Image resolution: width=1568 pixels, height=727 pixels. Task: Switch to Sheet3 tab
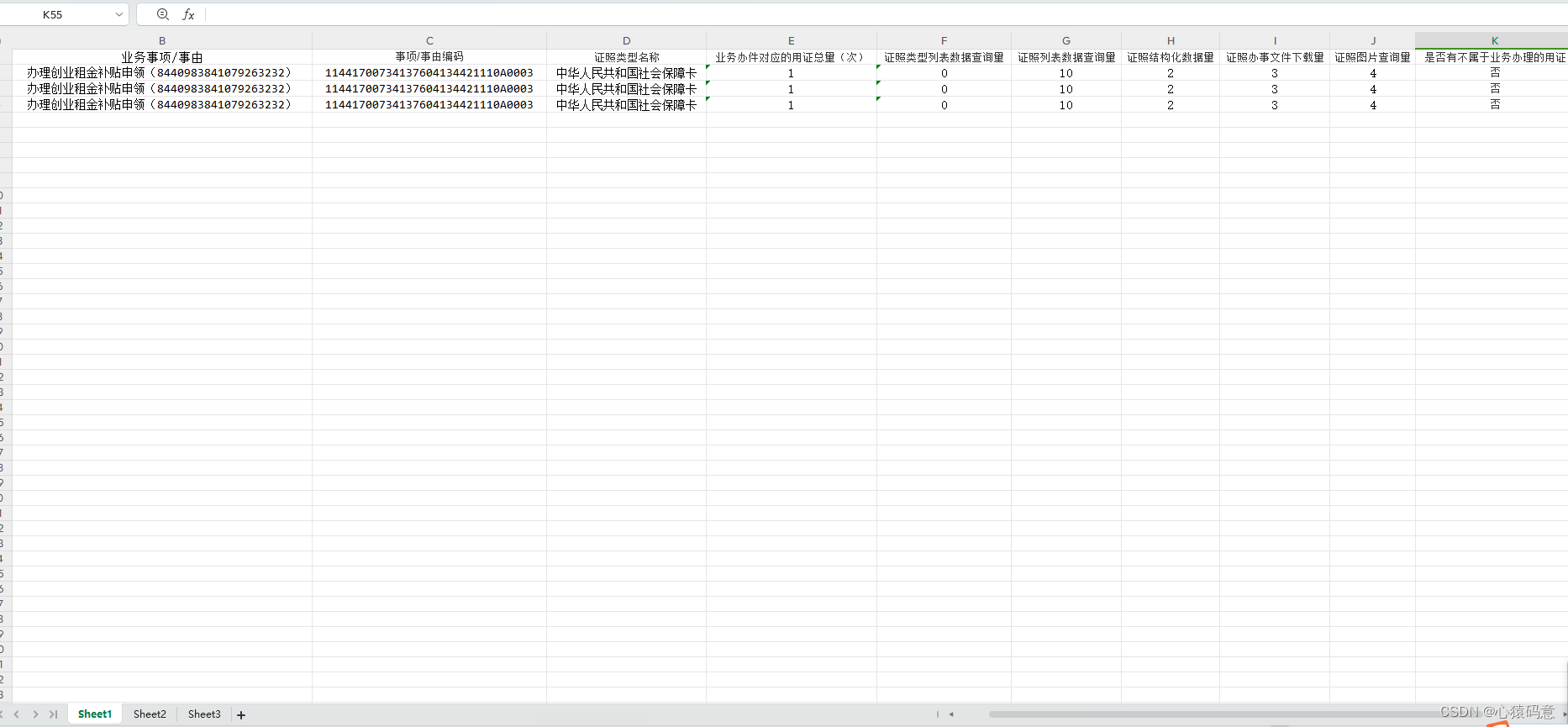[x=204, y=714]
